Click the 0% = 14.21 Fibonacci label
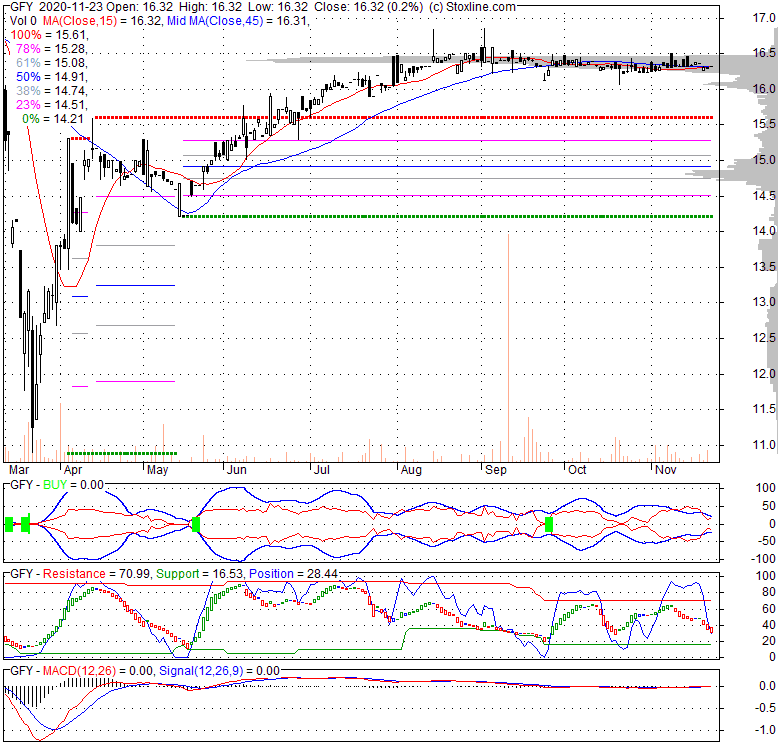The height and width of the screenshot is (745, 780). point(54,118)
